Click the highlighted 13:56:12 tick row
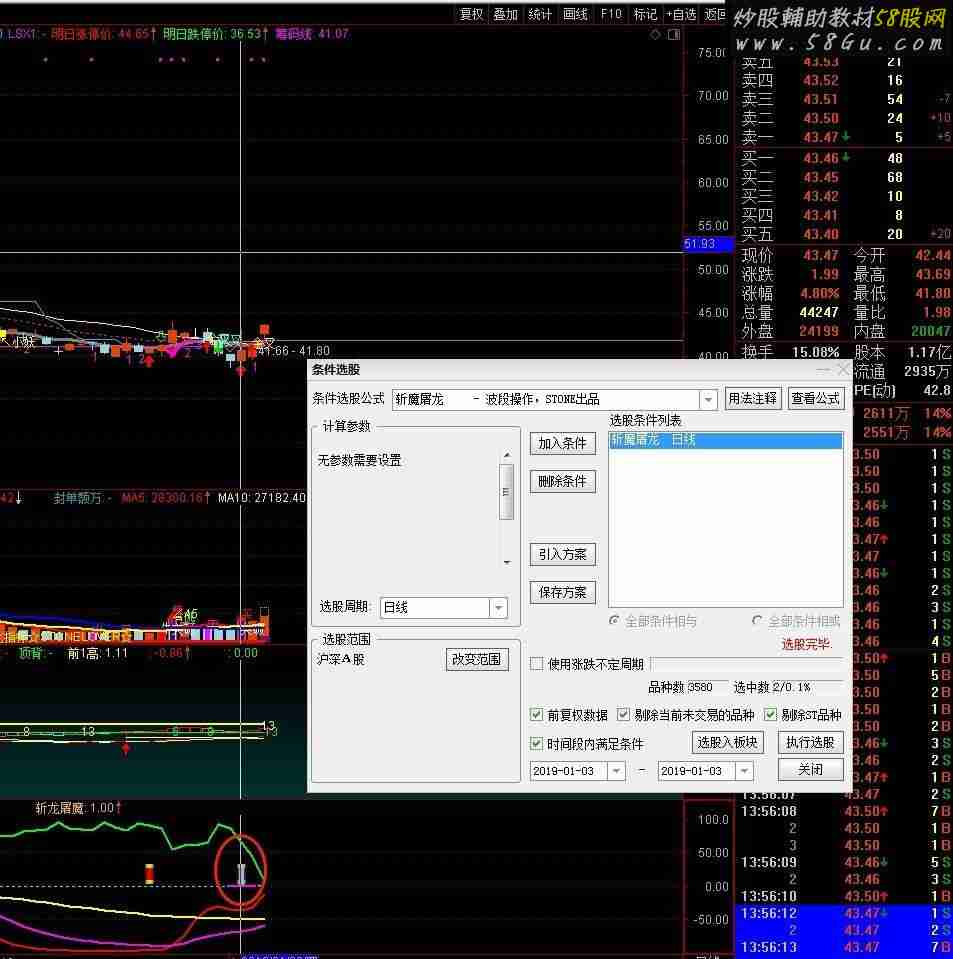The image size is (953, 959). [x=844, y=913]
